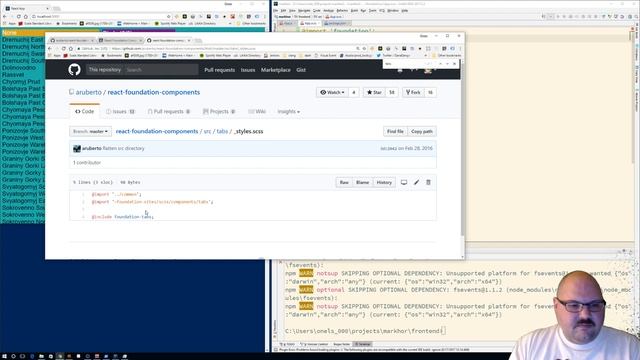View the file in Raw mode
The width and height of the screenshot is (640, 360).
click(x=344, y=182)
